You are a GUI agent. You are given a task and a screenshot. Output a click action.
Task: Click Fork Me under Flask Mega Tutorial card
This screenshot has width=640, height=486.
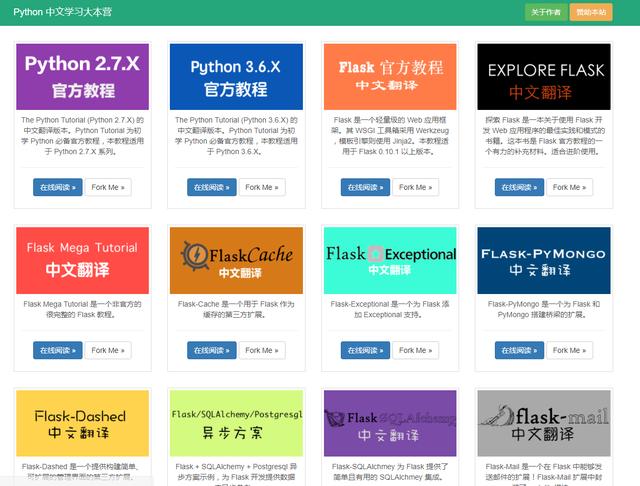point(108,350)
